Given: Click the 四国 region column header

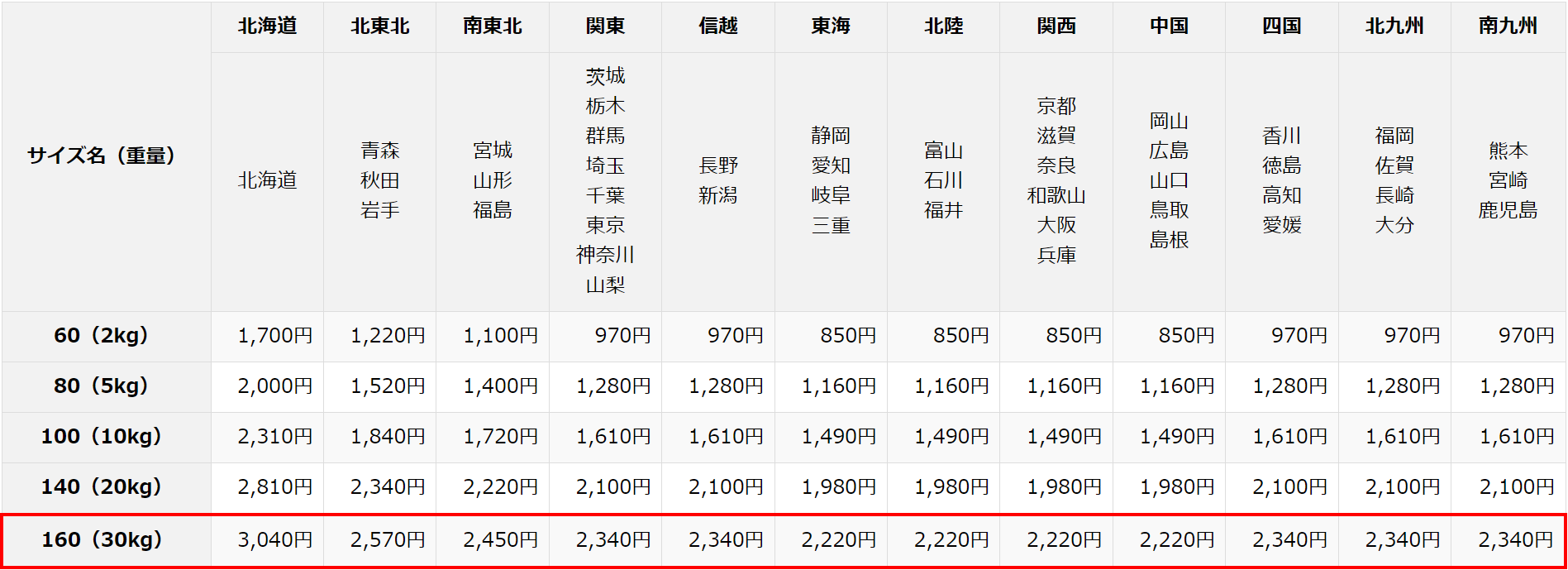Looking at the screenshot, I should (x=1281, y=26).
